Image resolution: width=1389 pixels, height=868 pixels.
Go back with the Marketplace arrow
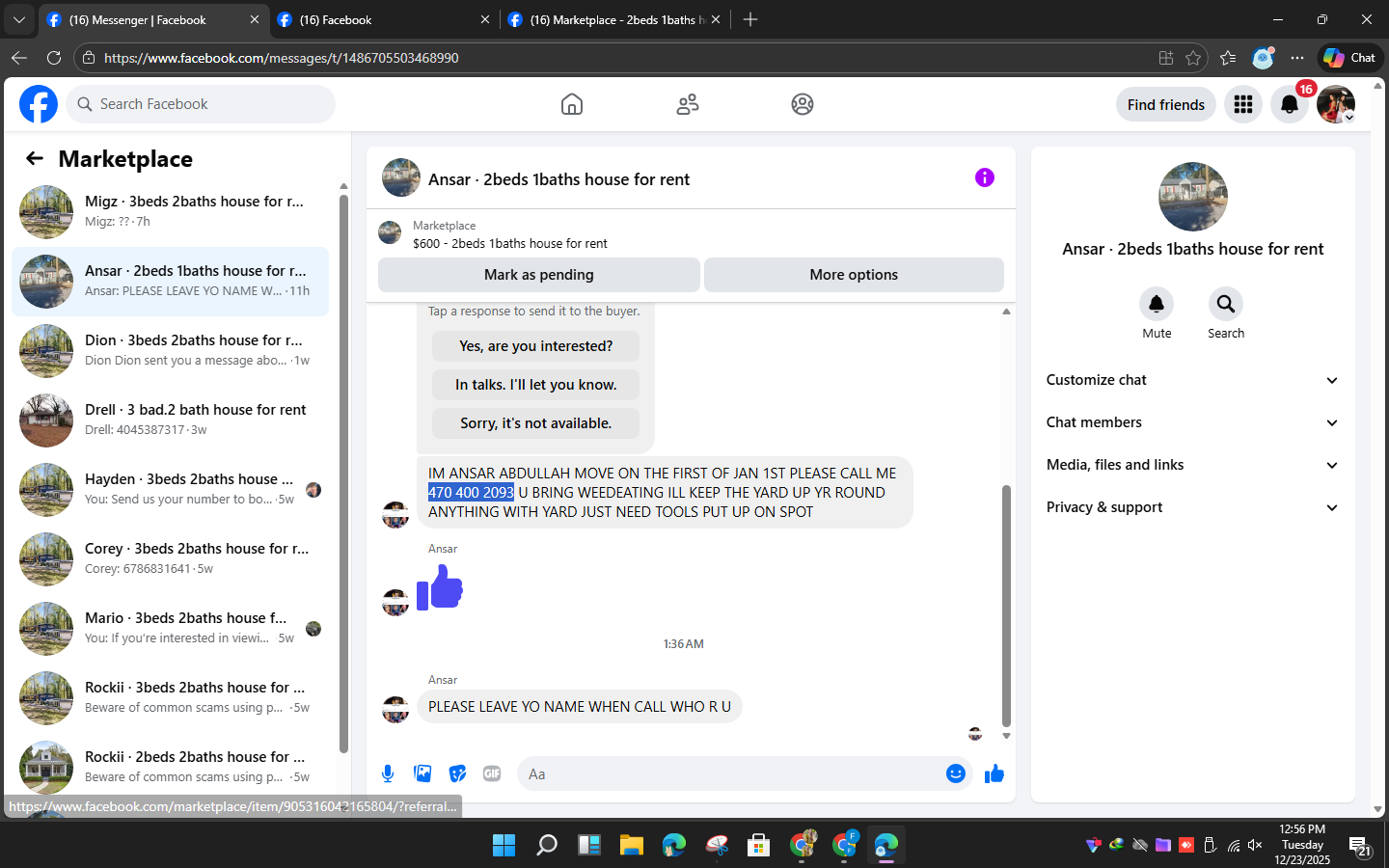tap(35, 158)
